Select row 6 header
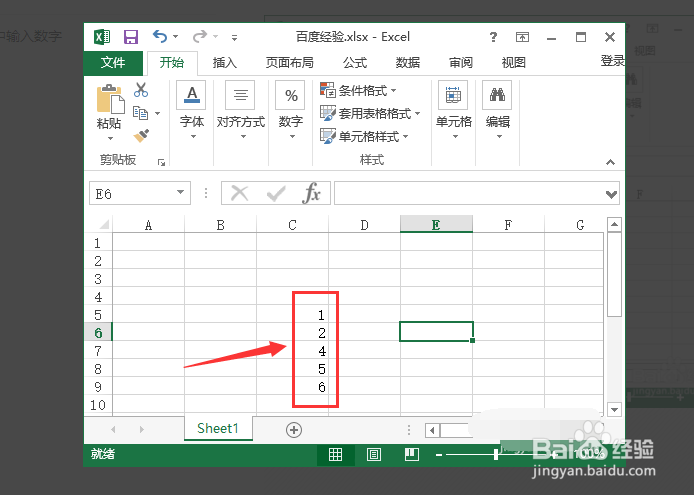Screen dimensions: 694x495 [98, 333]
